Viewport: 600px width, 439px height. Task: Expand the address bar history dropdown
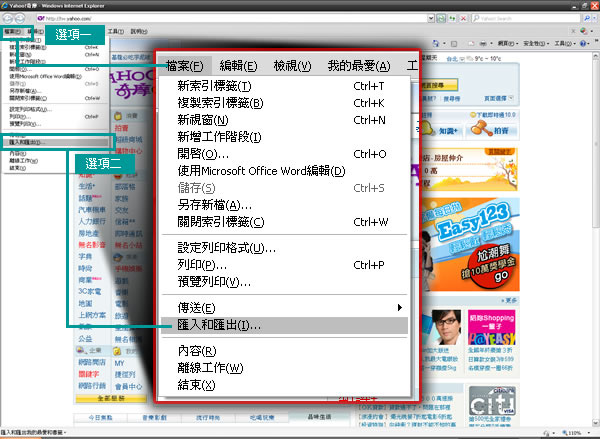pos(431,18)
